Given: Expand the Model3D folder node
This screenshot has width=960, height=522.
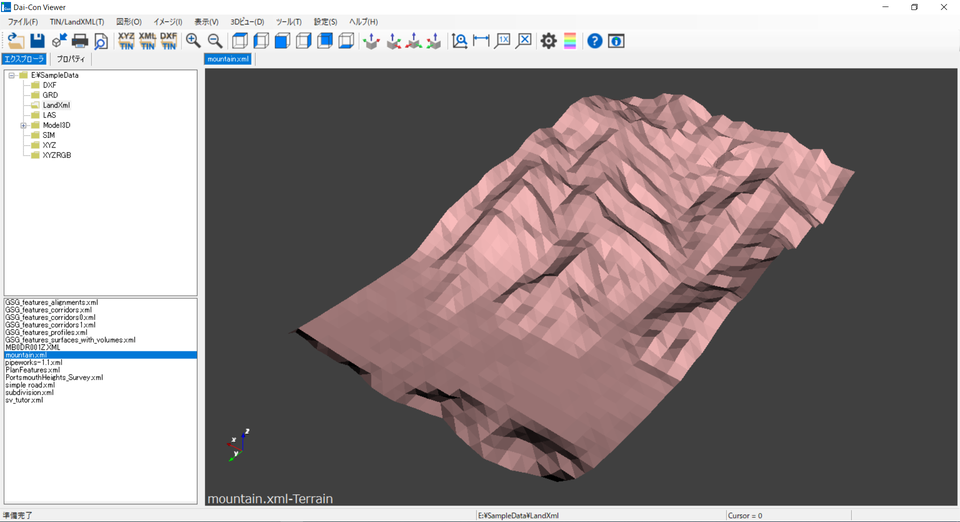Looking at the screenshot, I should (x=23, y=125).
